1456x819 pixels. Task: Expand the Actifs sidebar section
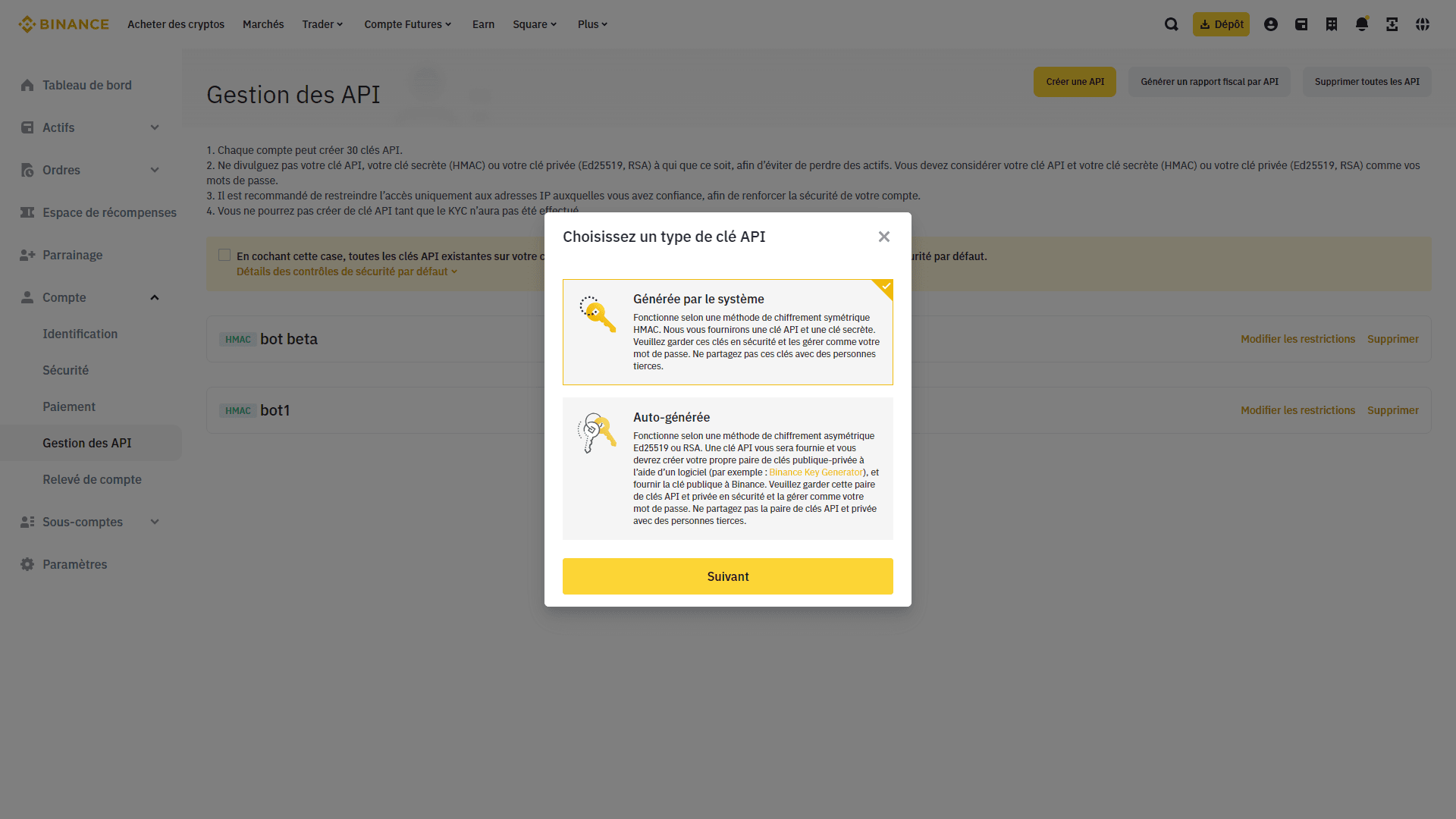click(155, 127)
